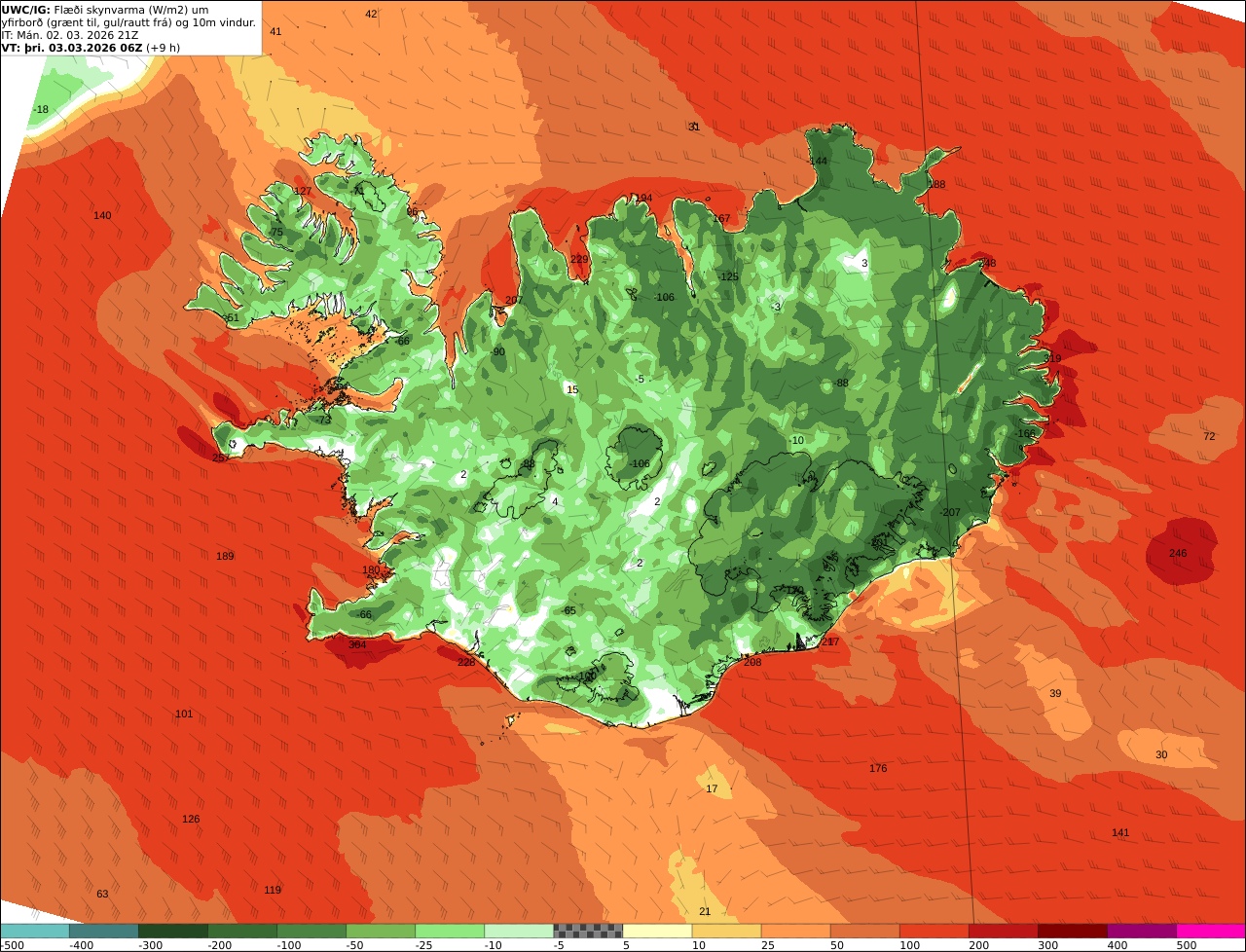Click the map value '228' on south coast

466,662
